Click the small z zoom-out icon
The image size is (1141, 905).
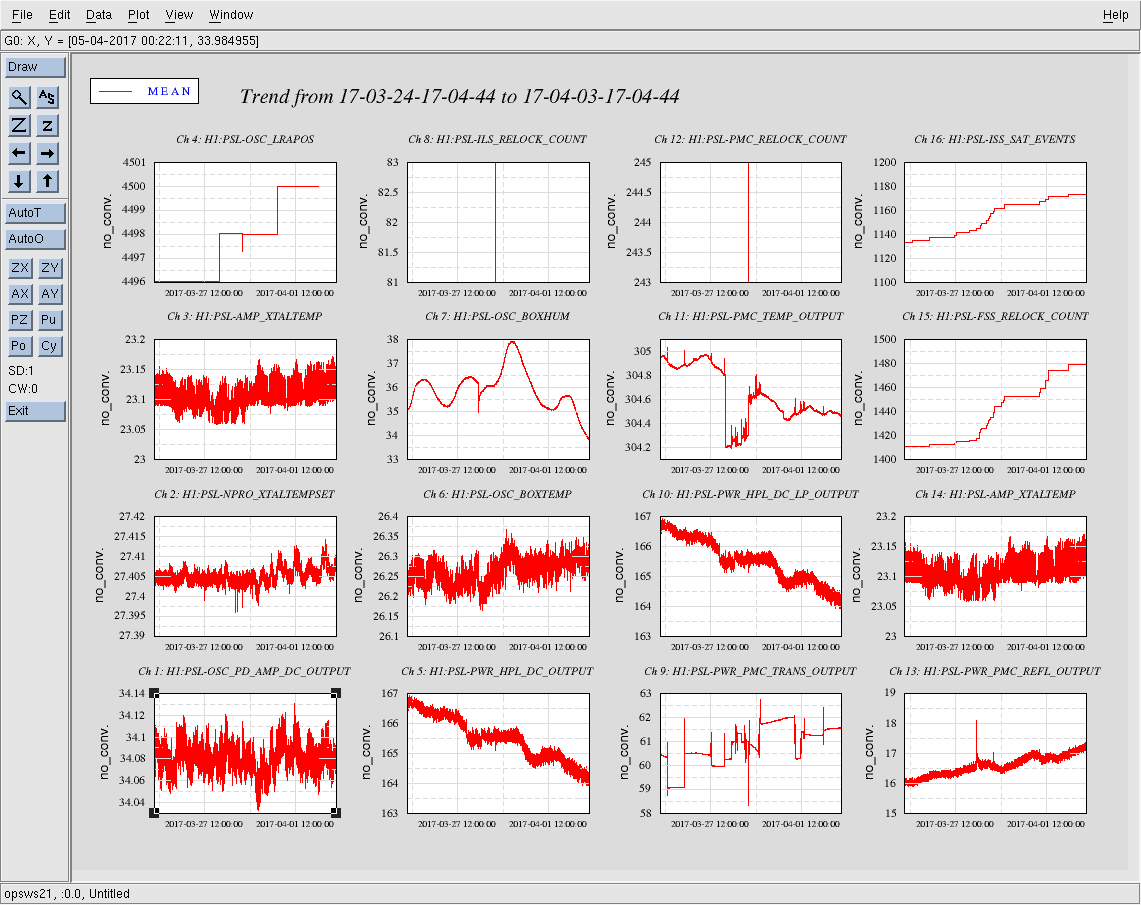pos(47,125)
